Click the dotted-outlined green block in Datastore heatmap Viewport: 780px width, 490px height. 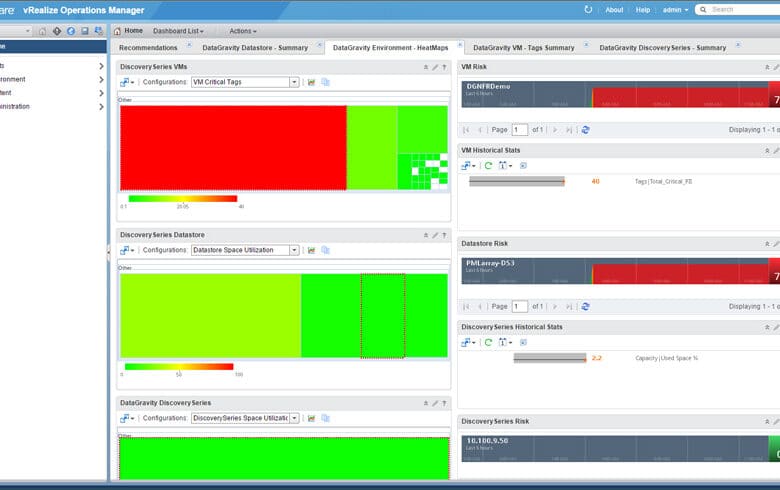pos(383,316)
